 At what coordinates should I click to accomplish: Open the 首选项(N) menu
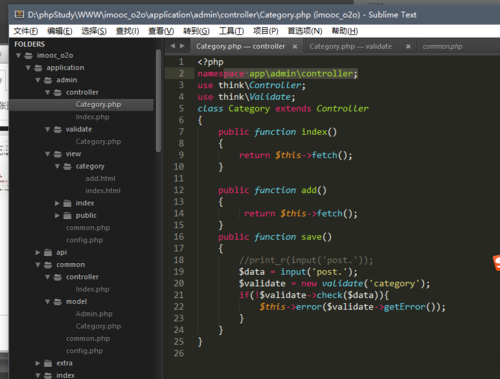click(305, 31)
